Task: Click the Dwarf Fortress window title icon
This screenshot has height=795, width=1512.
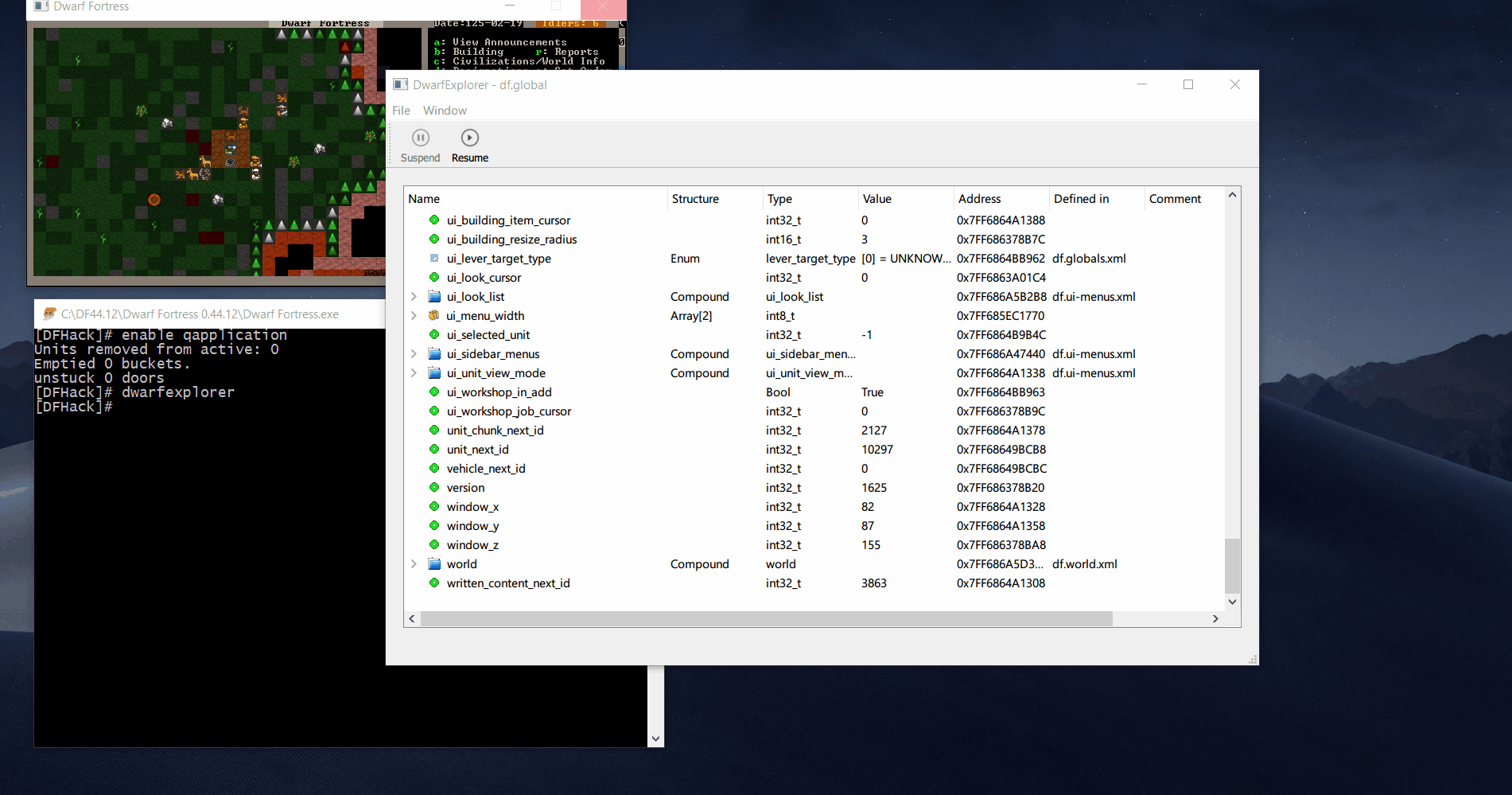Action: [x=41, y=6]
